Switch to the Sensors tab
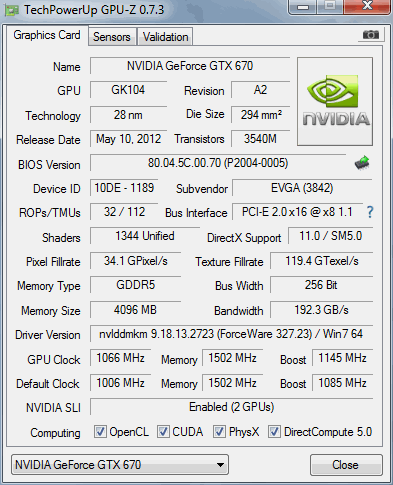This screenshot has width=393, height=485. 112,37
